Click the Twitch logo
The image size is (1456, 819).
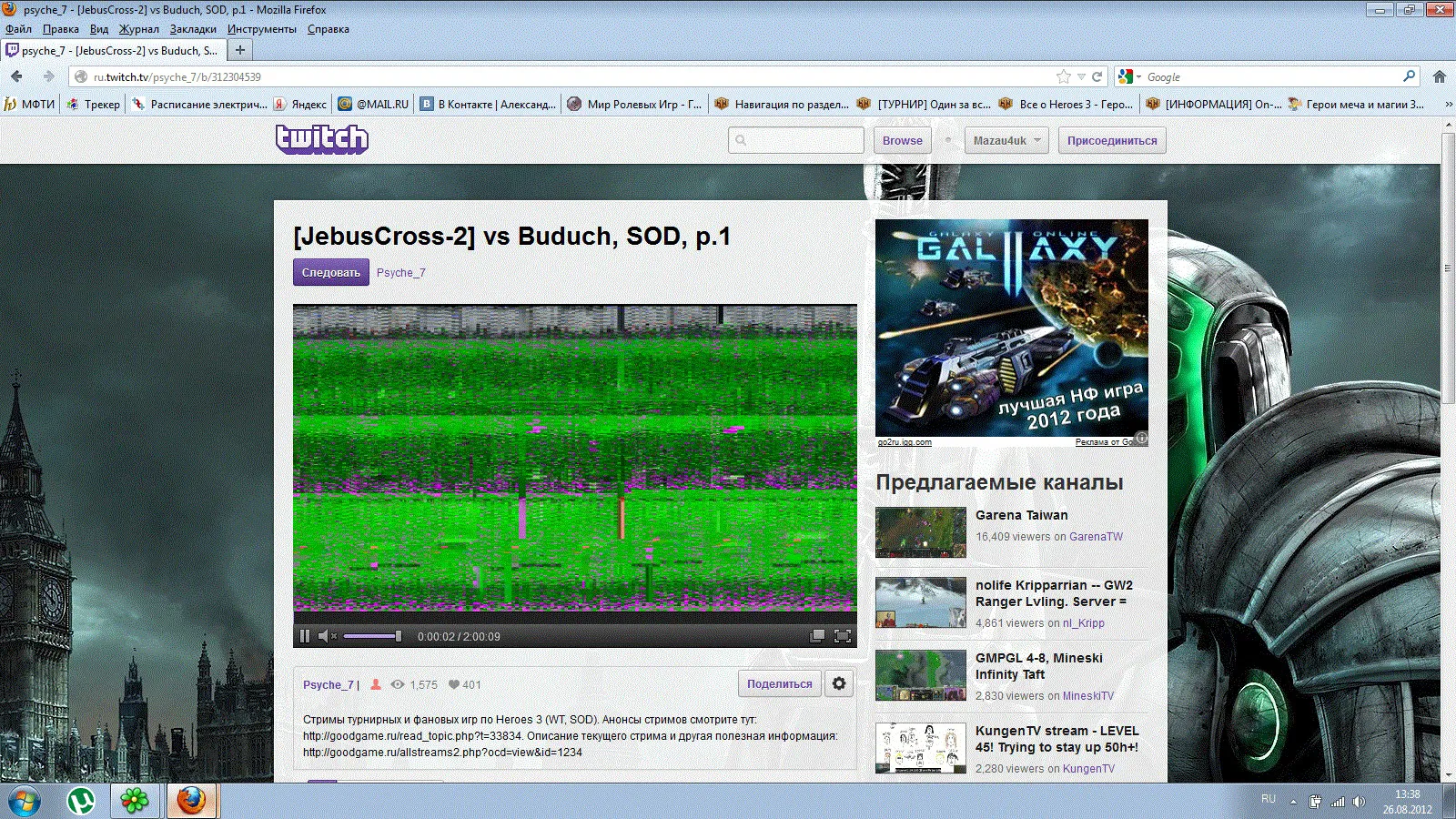coord(322,139)
